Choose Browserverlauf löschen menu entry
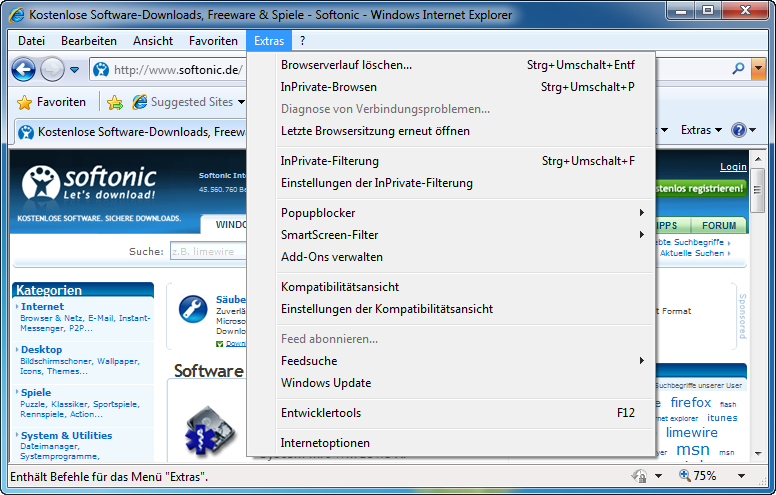Viewport: 776px width, 495px height. click(x=346, y=65)
